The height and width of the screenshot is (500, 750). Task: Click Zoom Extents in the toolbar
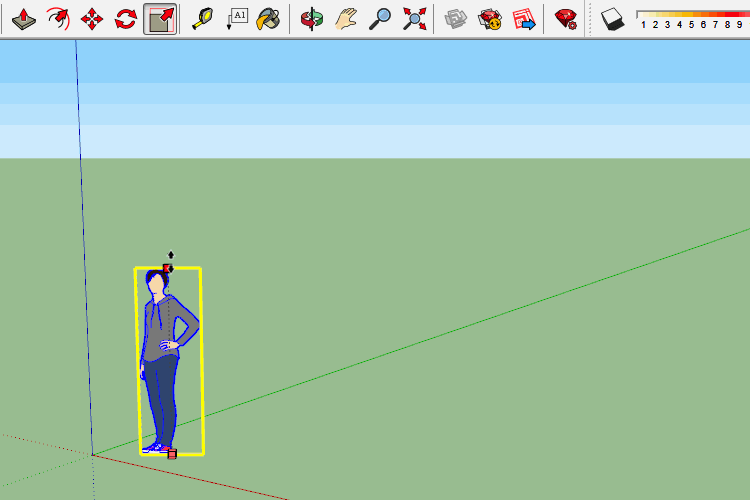point(414,18)
